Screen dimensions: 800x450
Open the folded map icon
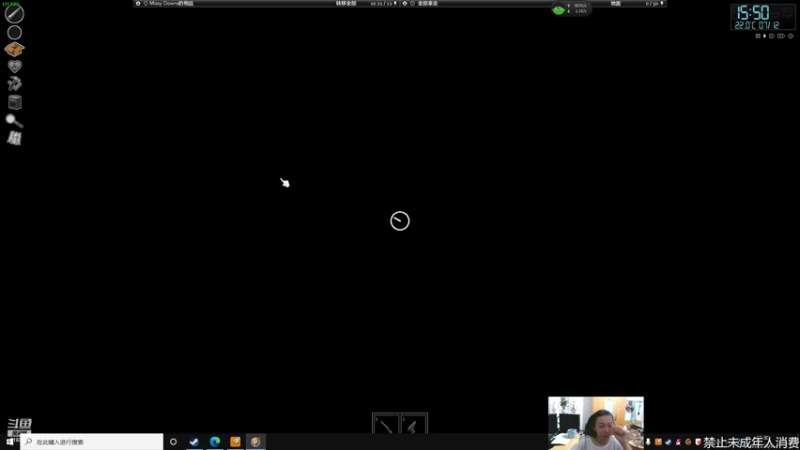tap(14, 138)
